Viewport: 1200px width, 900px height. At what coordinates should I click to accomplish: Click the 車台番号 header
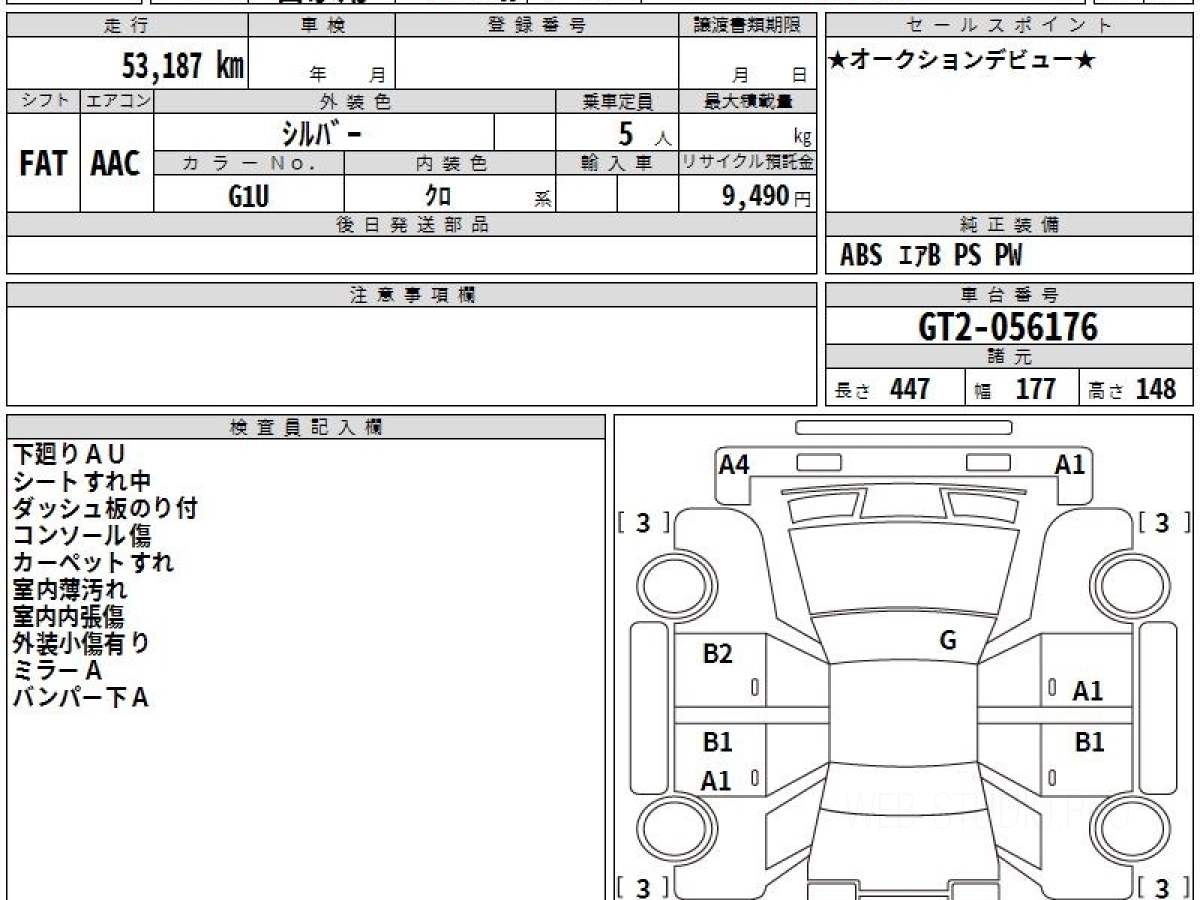[x=1010, y=295]
